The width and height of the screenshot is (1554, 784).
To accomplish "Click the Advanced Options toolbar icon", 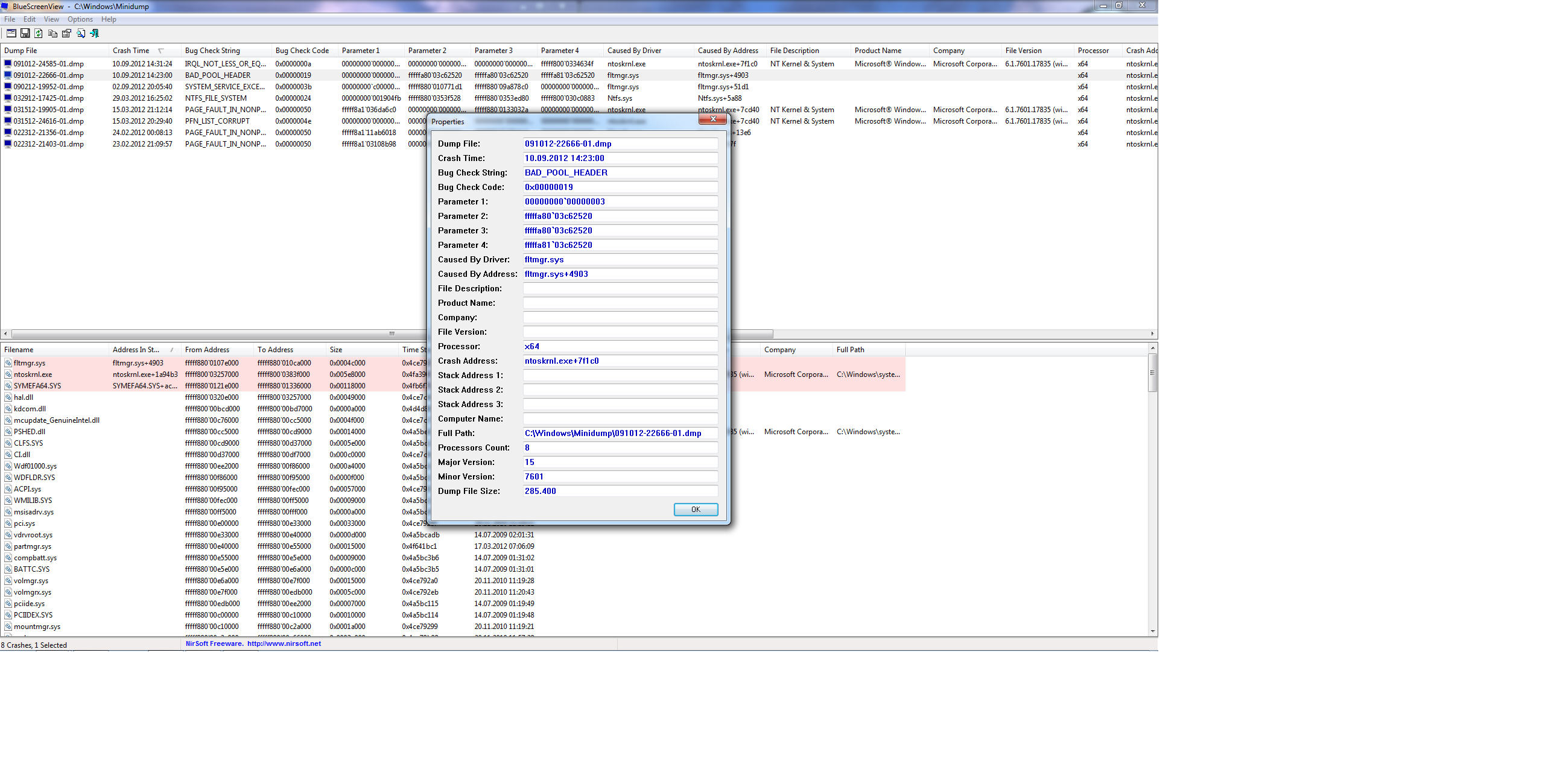I will [x=11, y=34].
